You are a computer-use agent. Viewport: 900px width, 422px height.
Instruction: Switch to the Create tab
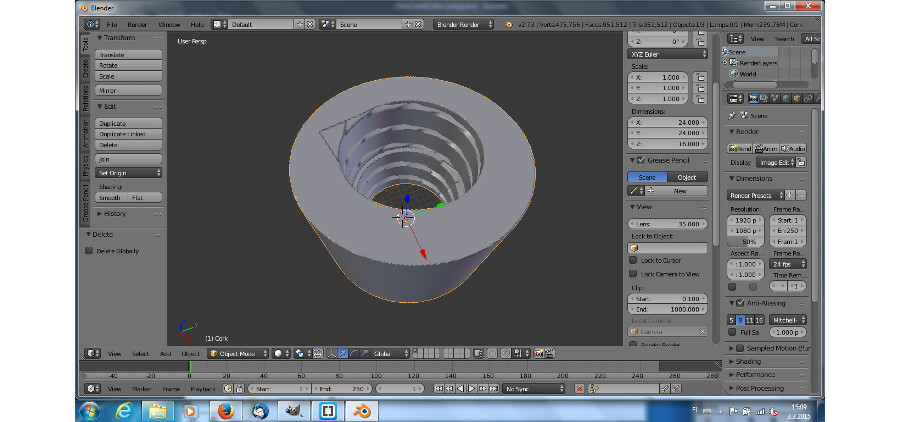pyautogui.click(x=86, y=69)
